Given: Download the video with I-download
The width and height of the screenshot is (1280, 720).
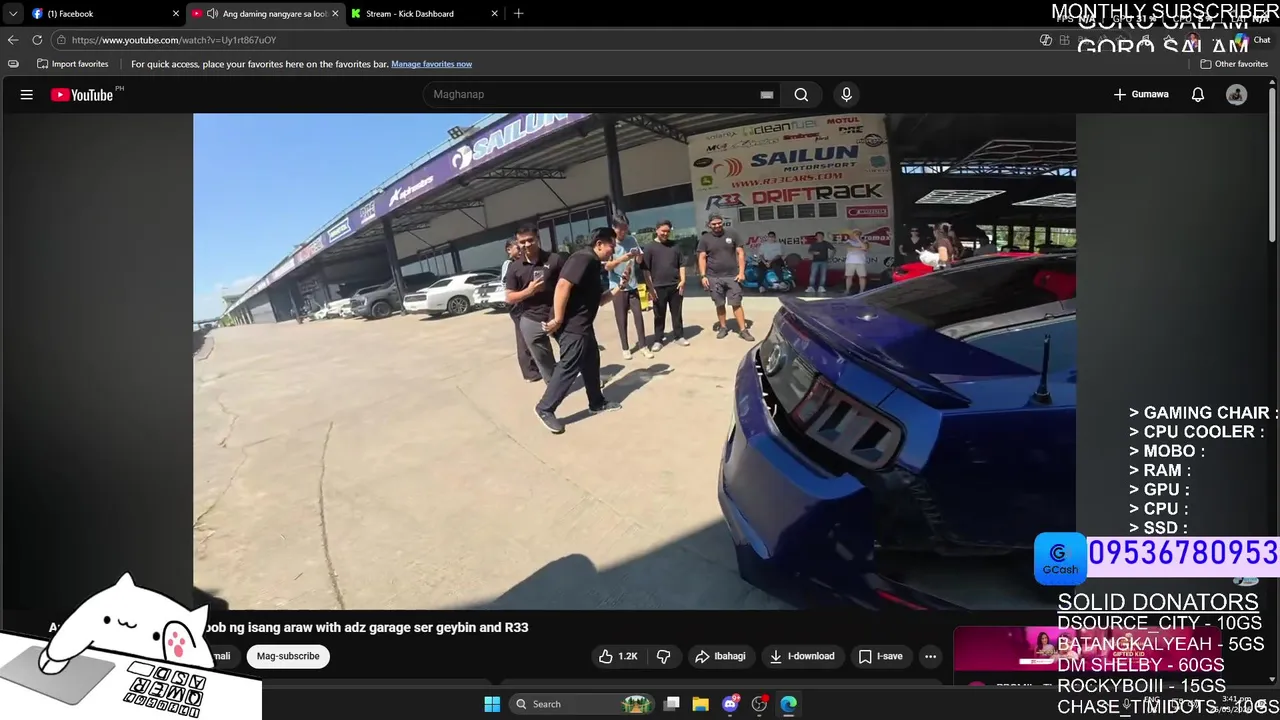Looking at the screenshot, I should pos(802,656).
